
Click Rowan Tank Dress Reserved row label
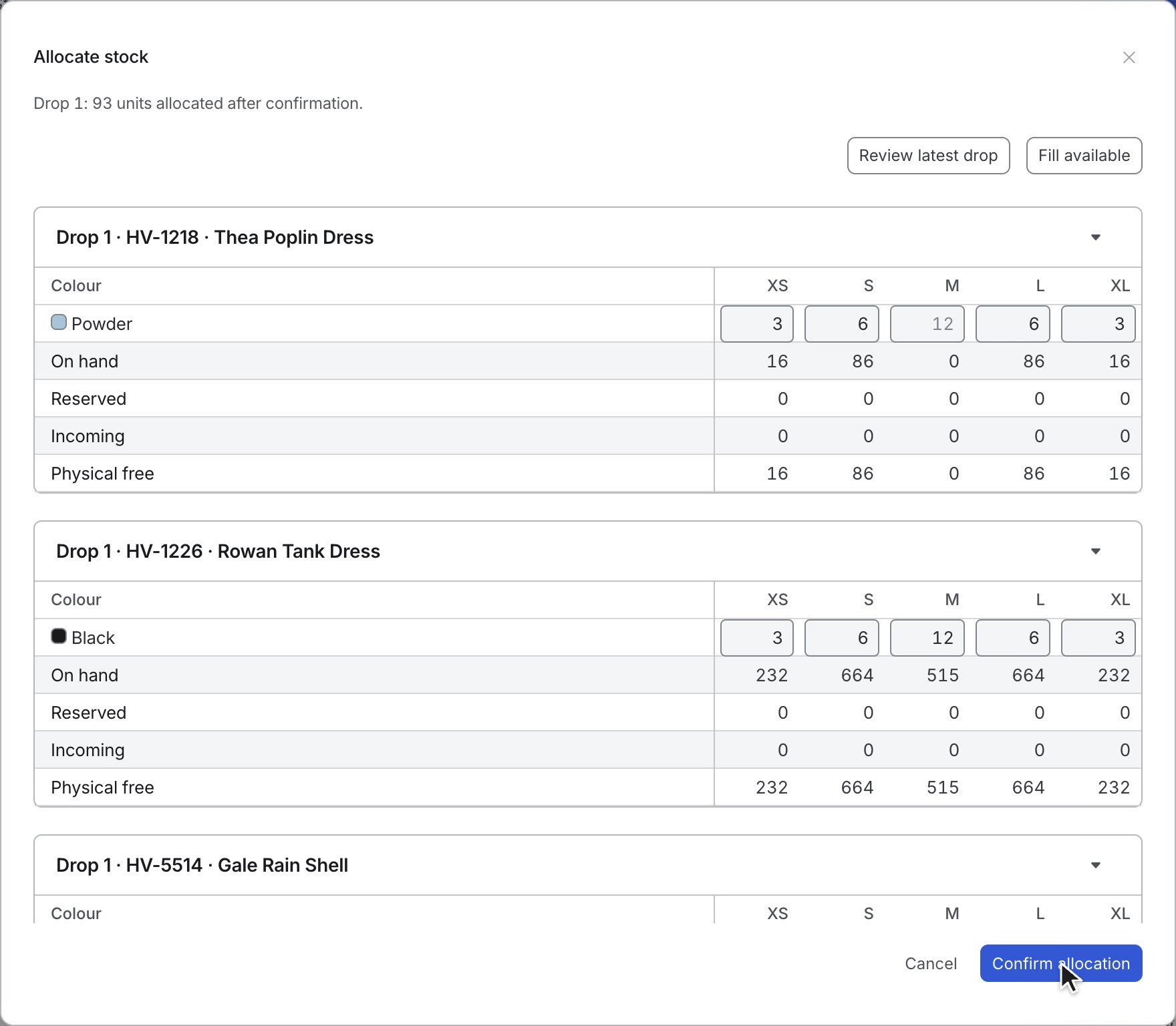[88, 713]
